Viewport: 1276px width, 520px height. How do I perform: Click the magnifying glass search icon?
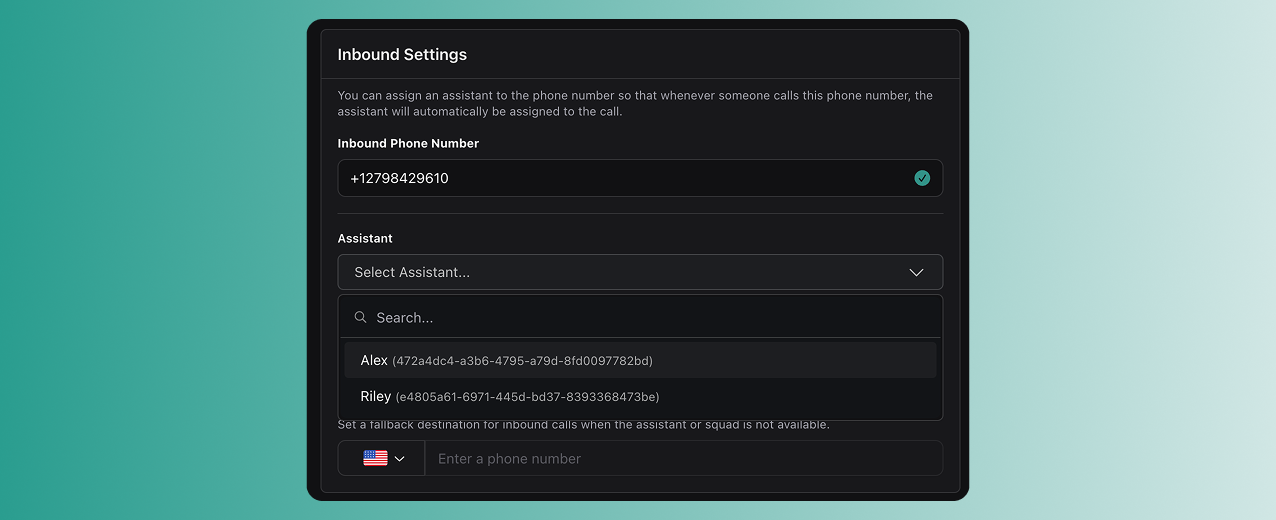click(360, 317)
